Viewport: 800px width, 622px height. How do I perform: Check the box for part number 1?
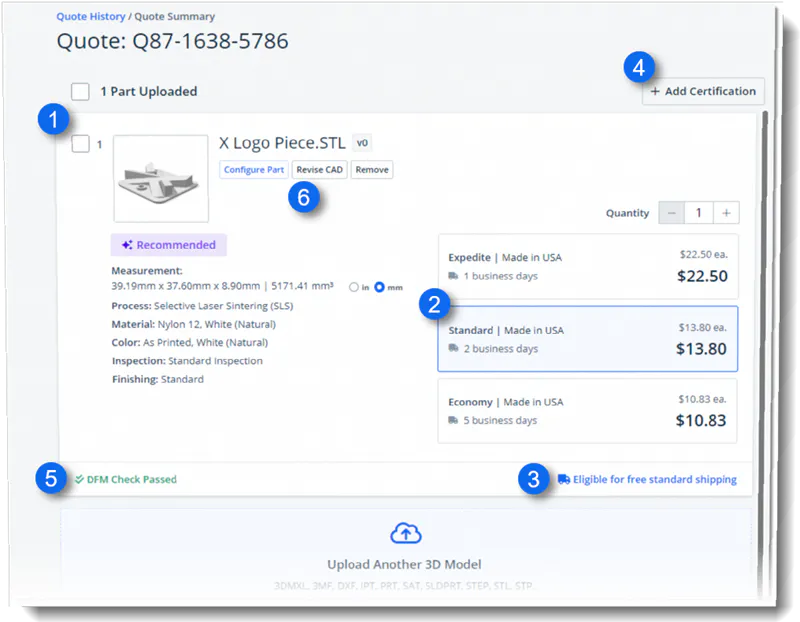[80, 144]
